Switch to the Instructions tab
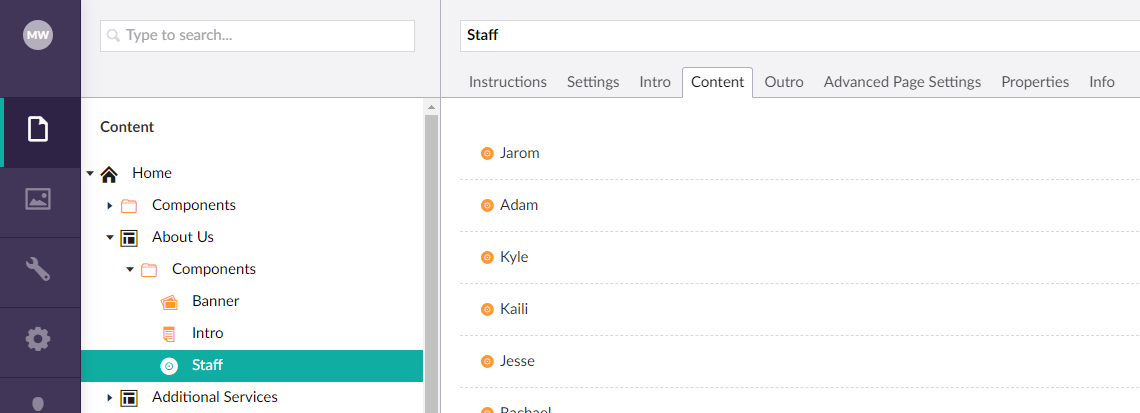This screenshot has width=1140, height=413. [x=507, y=82]
